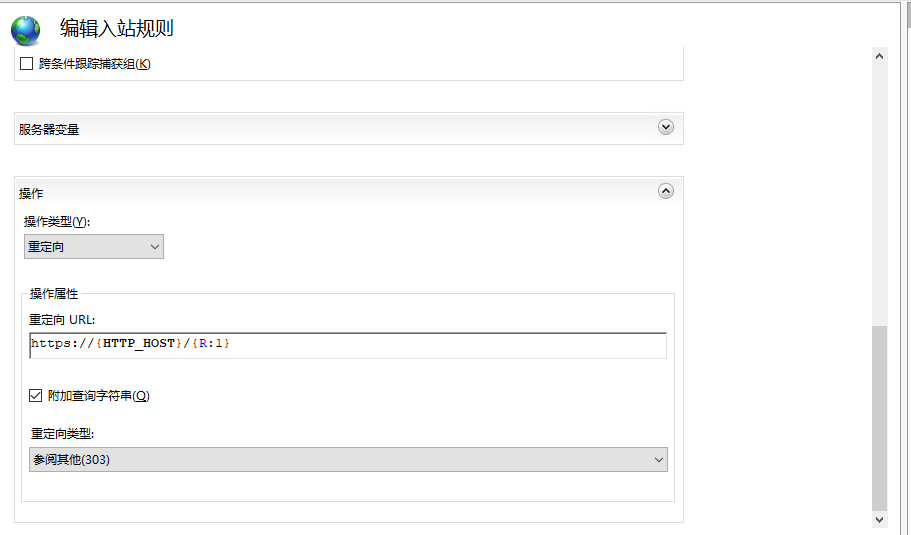This screenshot has width=911, height=535.
Task: Click the 编辑入站规则 page title
Action: 116,28
